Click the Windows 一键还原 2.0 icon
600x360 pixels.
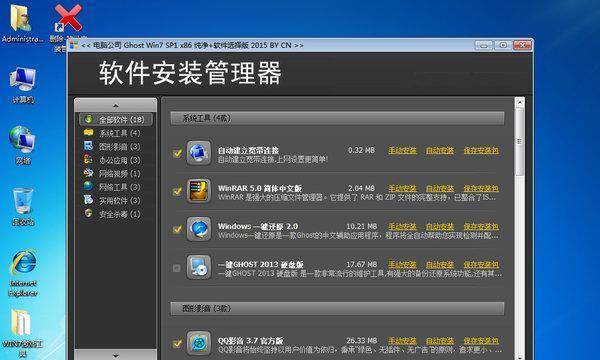(199, 229)
